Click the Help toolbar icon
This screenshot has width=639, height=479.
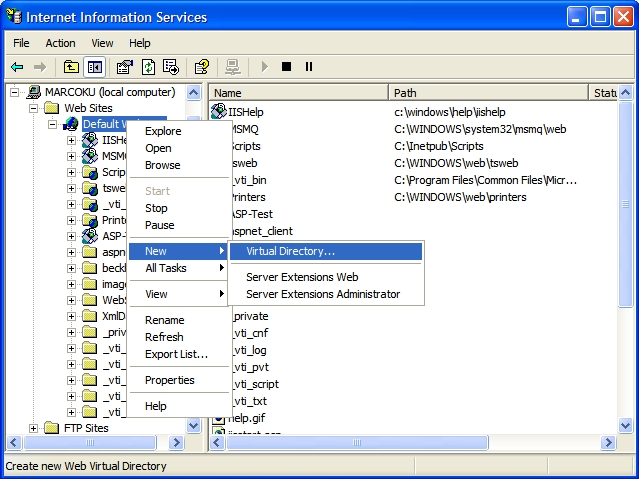202,67
